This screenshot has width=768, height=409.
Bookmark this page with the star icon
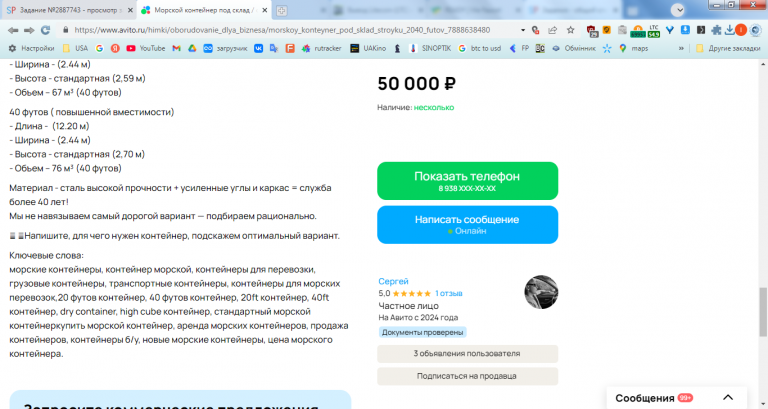coord(571,30)
